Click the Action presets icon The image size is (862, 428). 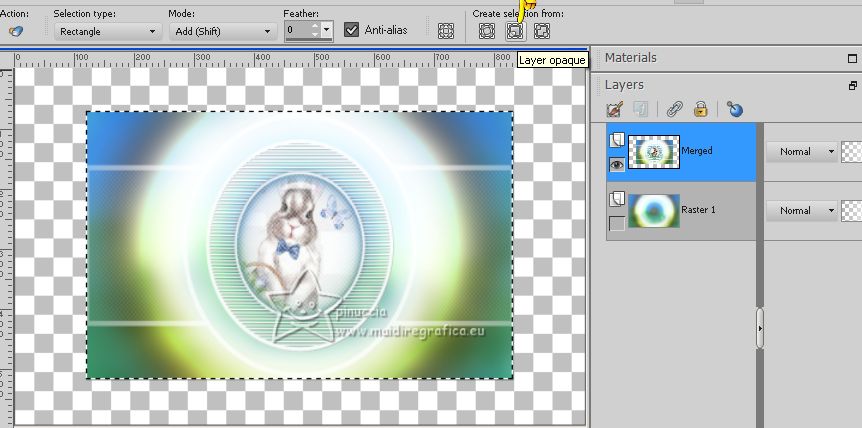16,32
